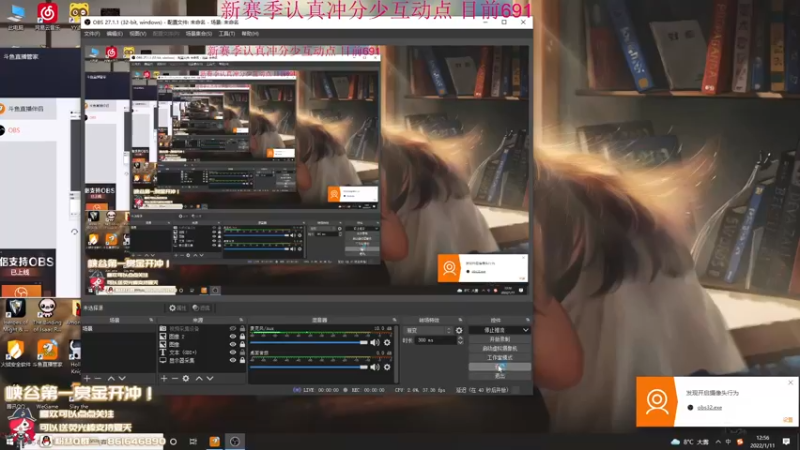Open source properties via the Sources gear icon

click(186, 379)
